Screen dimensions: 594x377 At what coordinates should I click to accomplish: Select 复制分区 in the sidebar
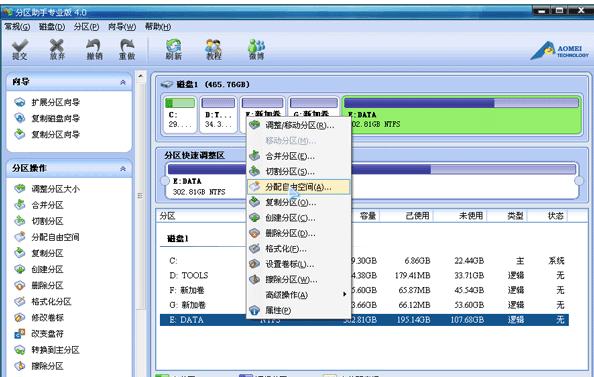point(39,253)
